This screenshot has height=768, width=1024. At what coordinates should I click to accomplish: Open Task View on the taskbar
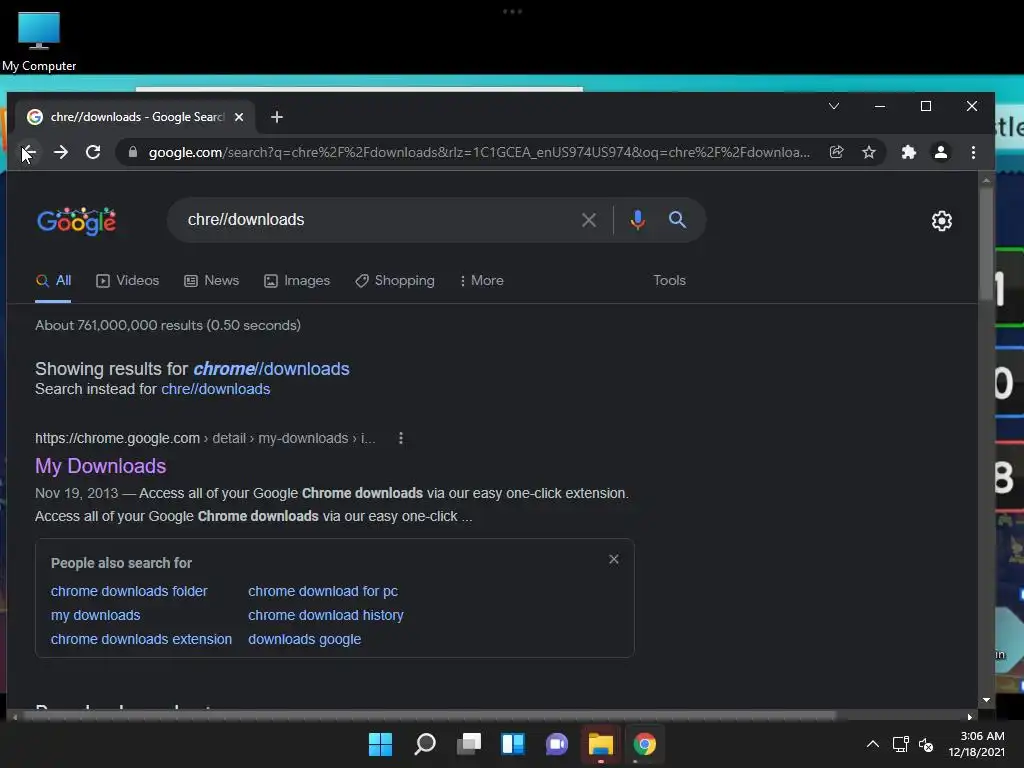469,744
